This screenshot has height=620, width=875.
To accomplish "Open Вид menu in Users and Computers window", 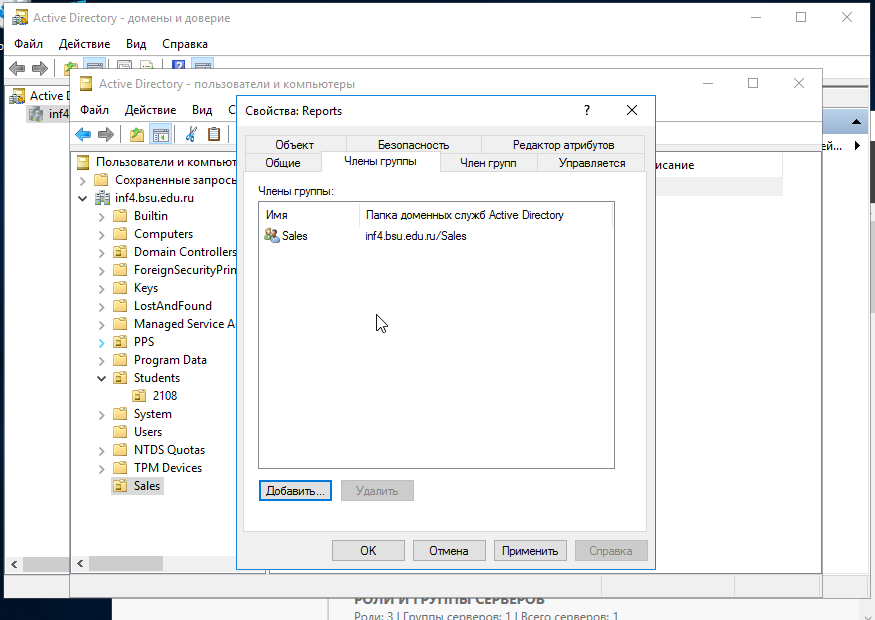I will tap(202, 110).
